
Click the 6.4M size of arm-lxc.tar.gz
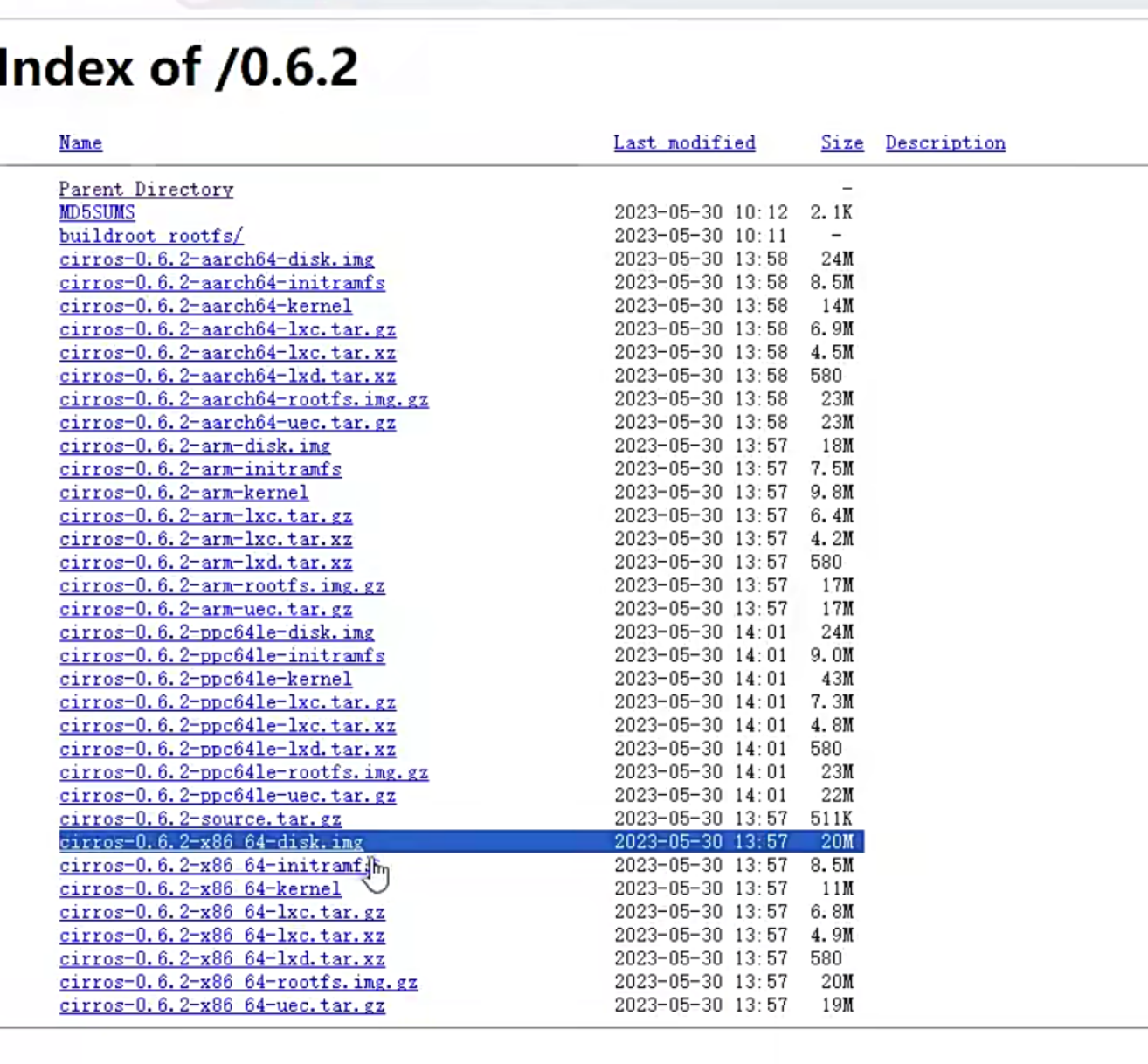point(831,515)
